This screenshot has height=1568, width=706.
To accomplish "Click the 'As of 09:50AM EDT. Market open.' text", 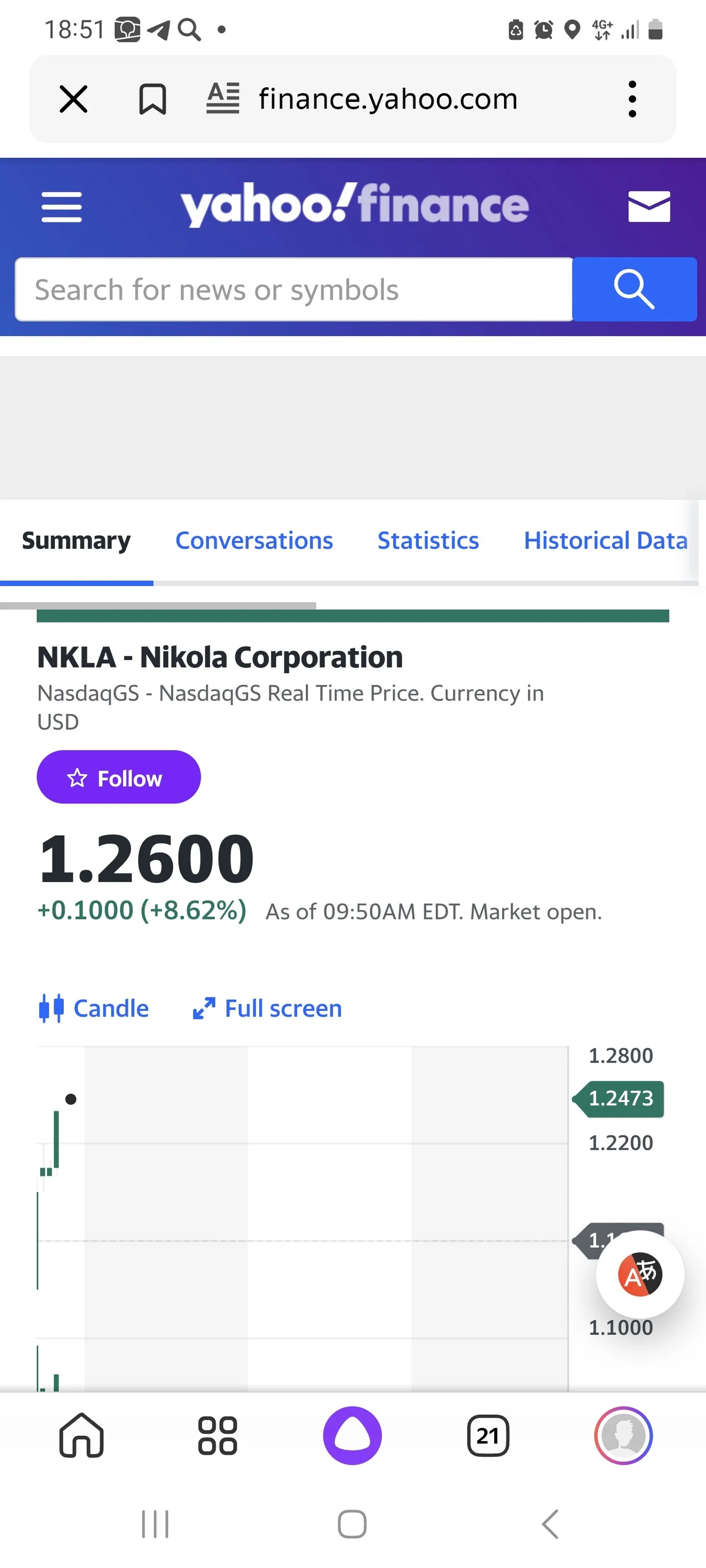I will pyautogui.click(x=434, y=912).
